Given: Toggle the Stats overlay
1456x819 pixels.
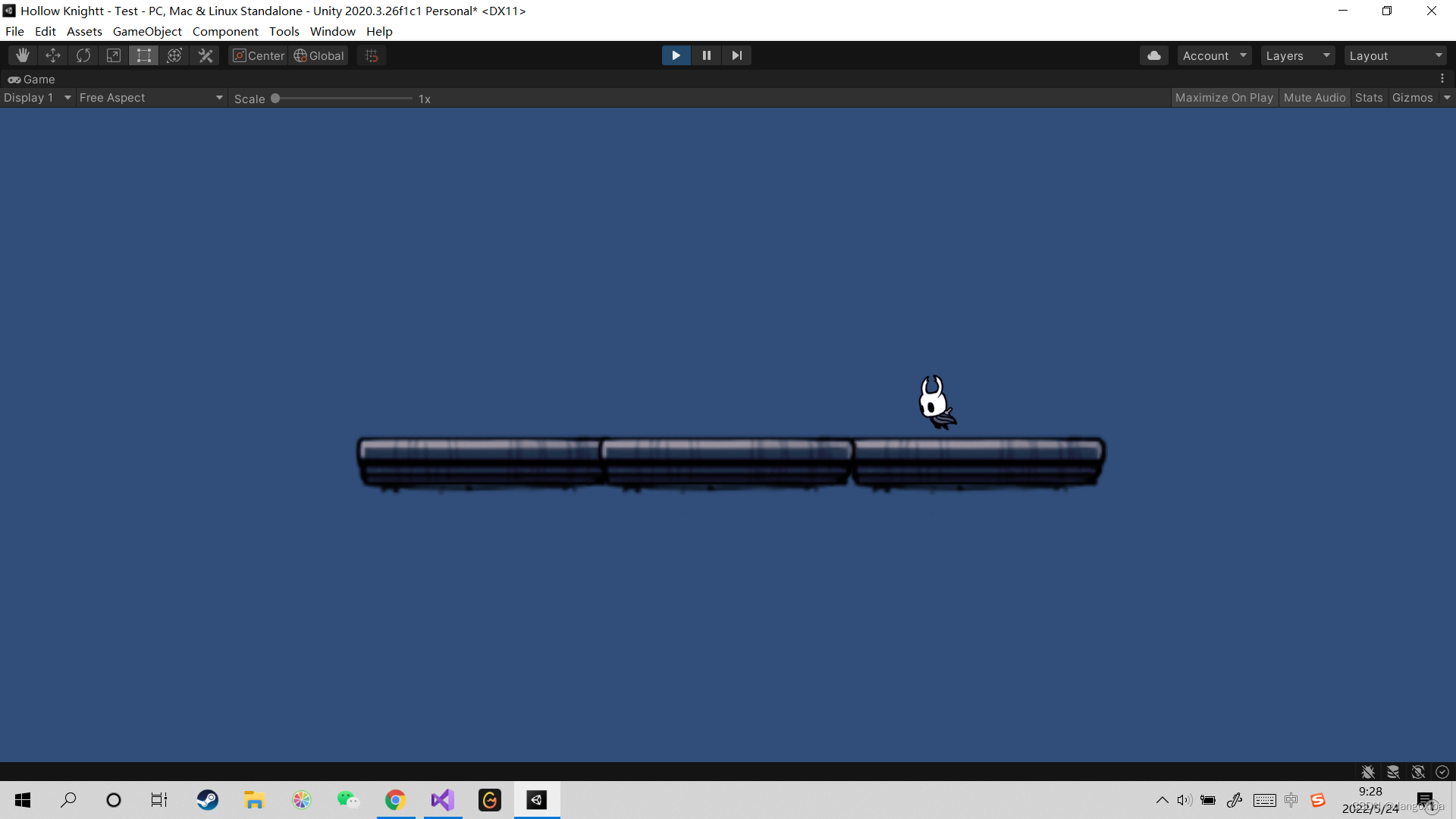Looking at the screenshot, I should click(x=1369, y=98).
